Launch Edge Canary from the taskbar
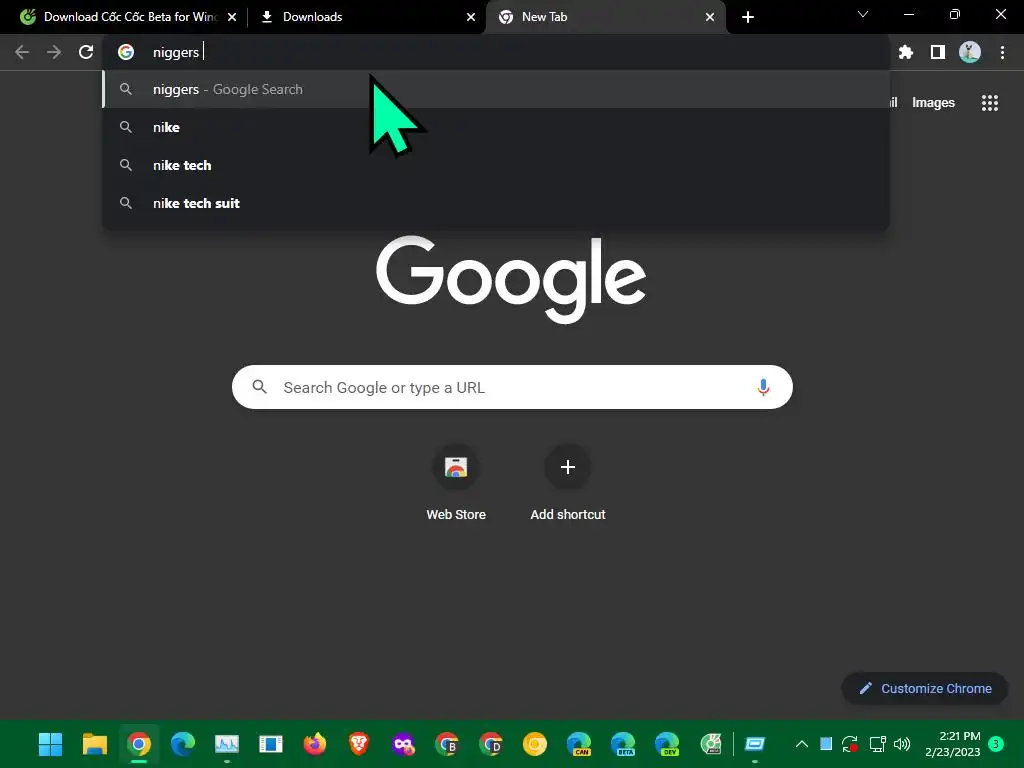This screenshot has width=1024, height=768. 579,744
